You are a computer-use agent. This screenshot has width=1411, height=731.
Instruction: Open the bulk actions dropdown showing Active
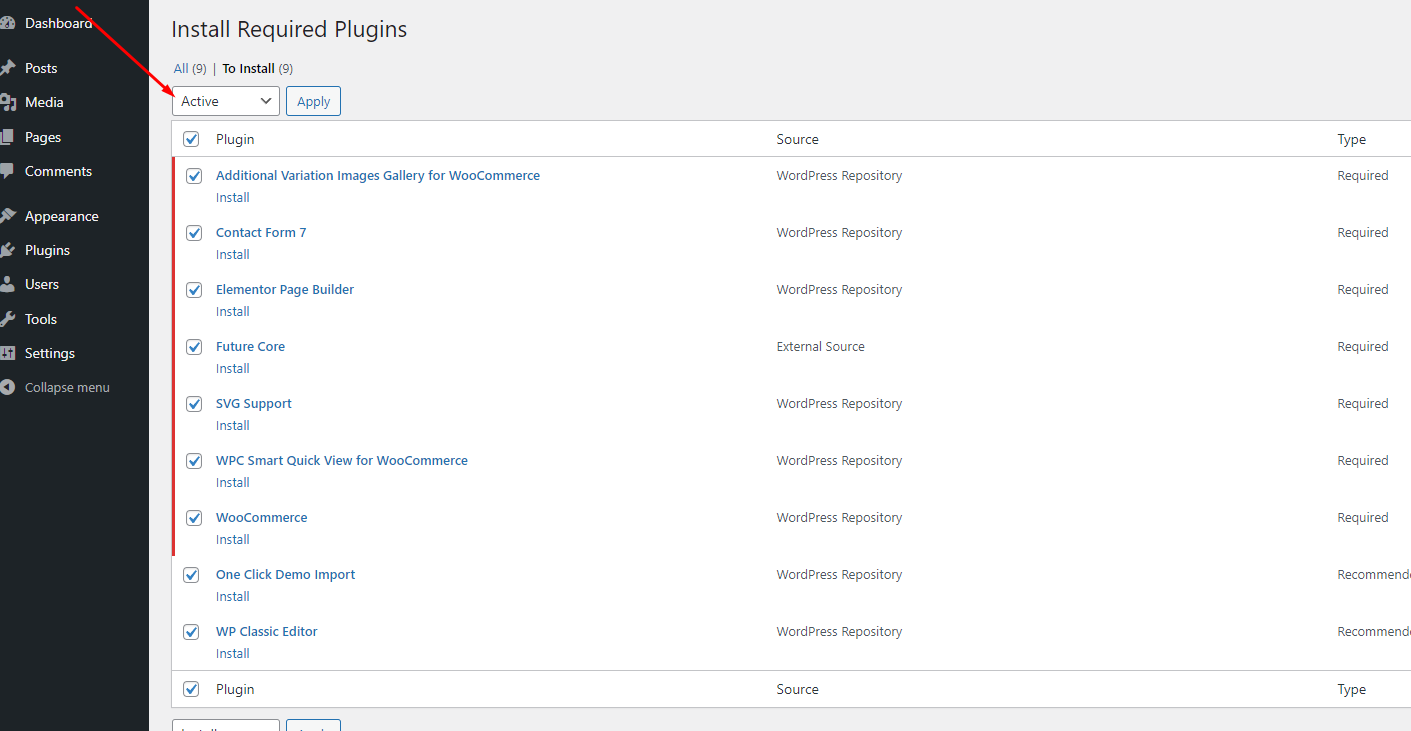(x=226, y=101)
